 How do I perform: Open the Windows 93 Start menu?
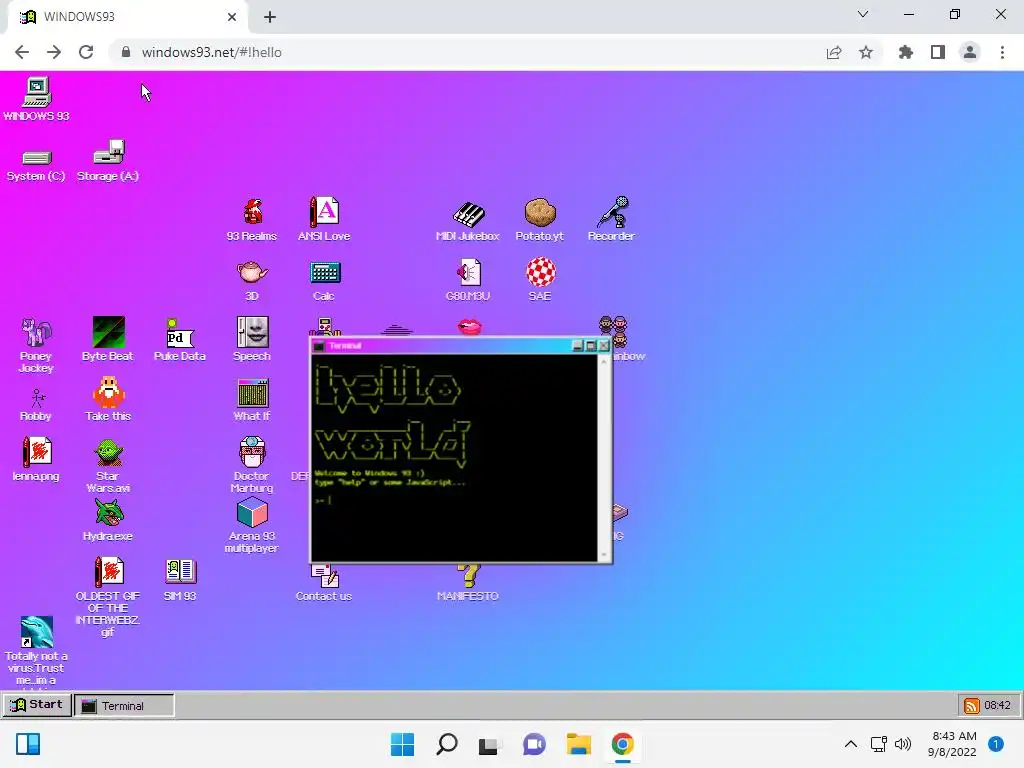[x=37, y=705]
